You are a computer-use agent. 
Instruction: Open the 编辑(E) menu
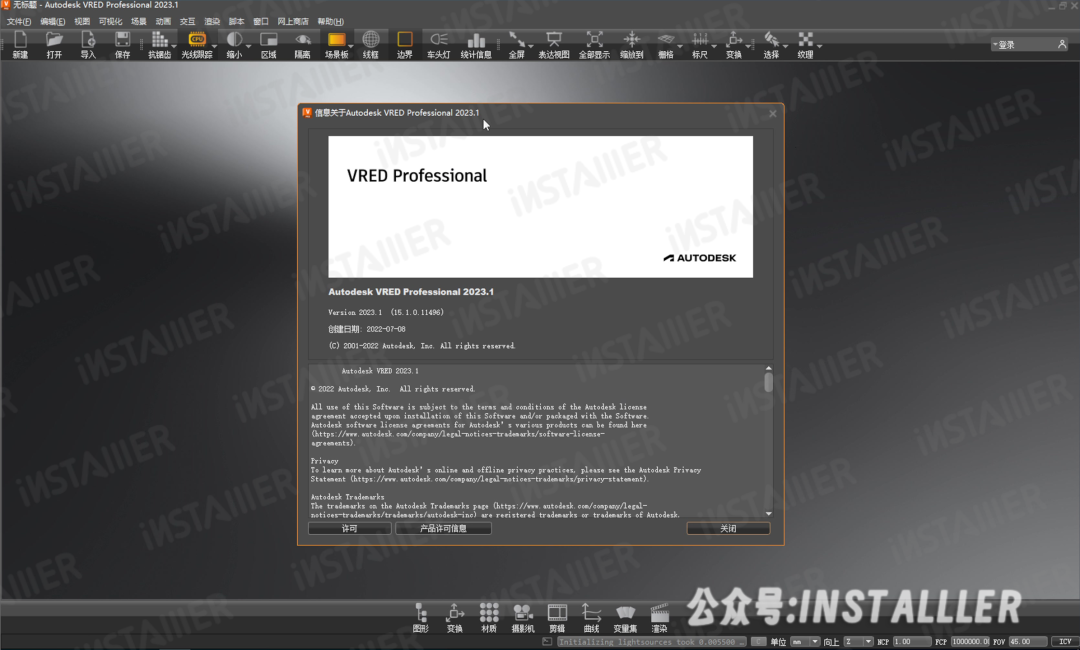coord(52,21)
